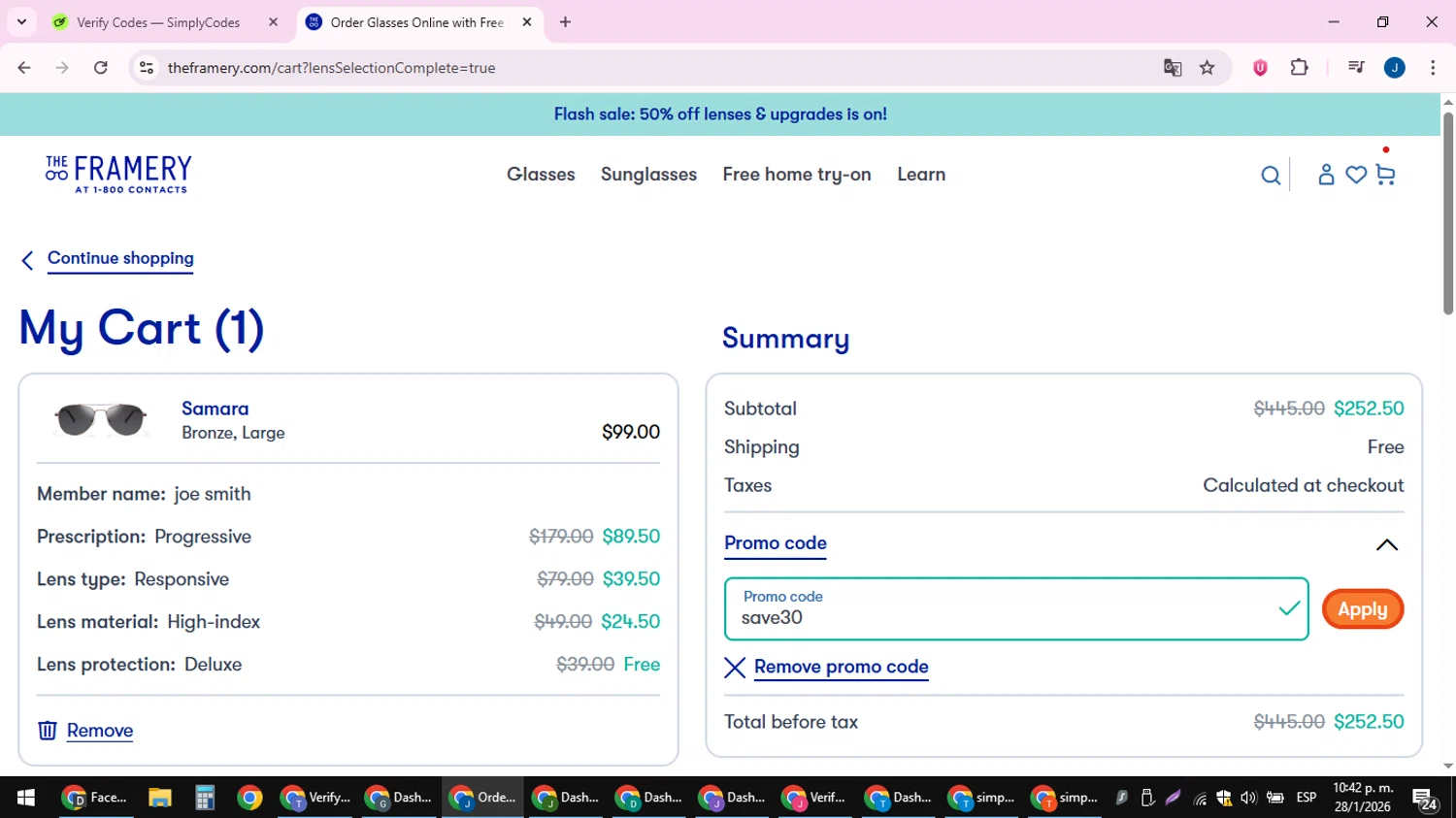Click into the promo code input field

pos(1016,609)
